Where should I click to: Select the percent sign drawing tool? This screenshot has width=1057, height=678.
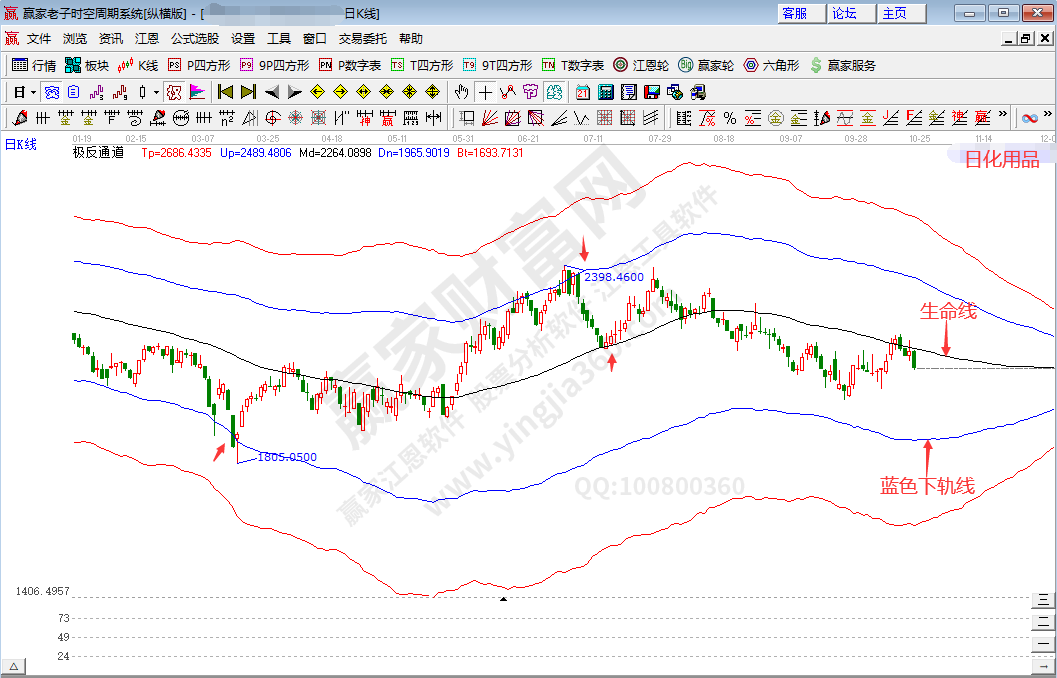730,118
